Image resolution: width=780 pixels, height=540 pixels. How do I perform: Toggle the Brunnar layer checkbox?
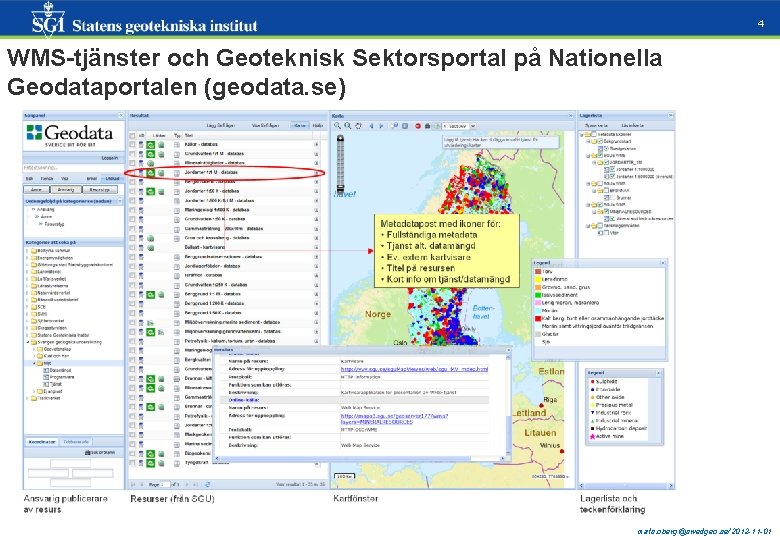coord(612,197)
